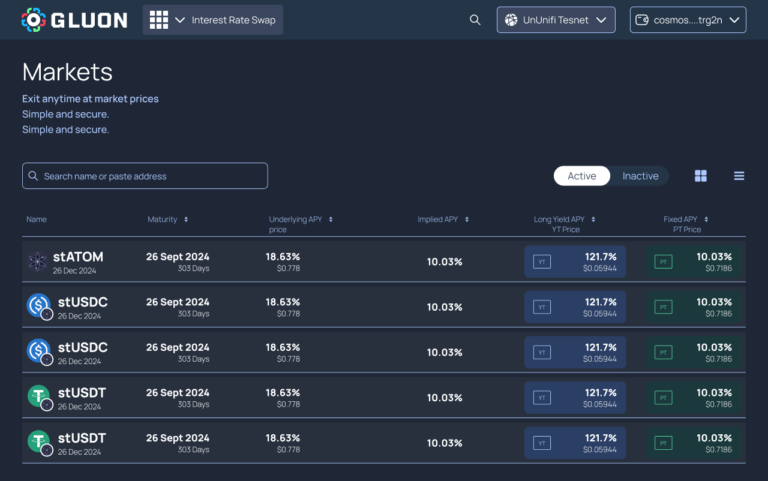Click the last stUSDT token icon
This screenshot has width=768, height=481.
pyautogui.click(x=39, y=443)
